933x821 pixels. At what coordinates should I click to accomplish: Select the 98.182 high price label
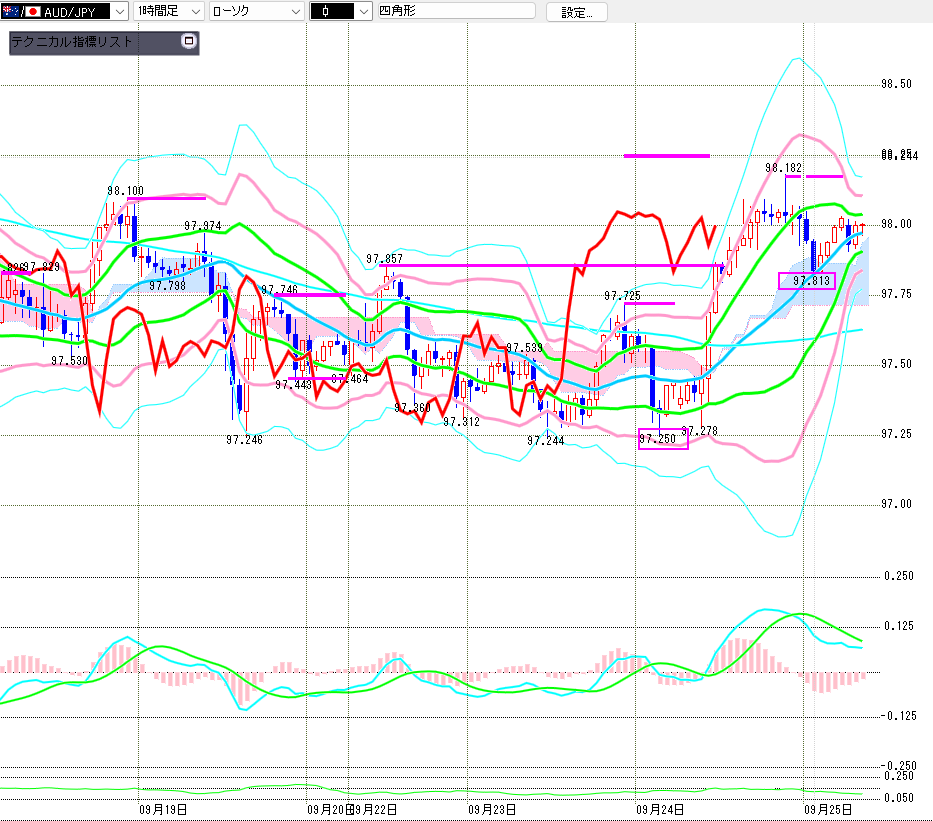click(784, 168)
